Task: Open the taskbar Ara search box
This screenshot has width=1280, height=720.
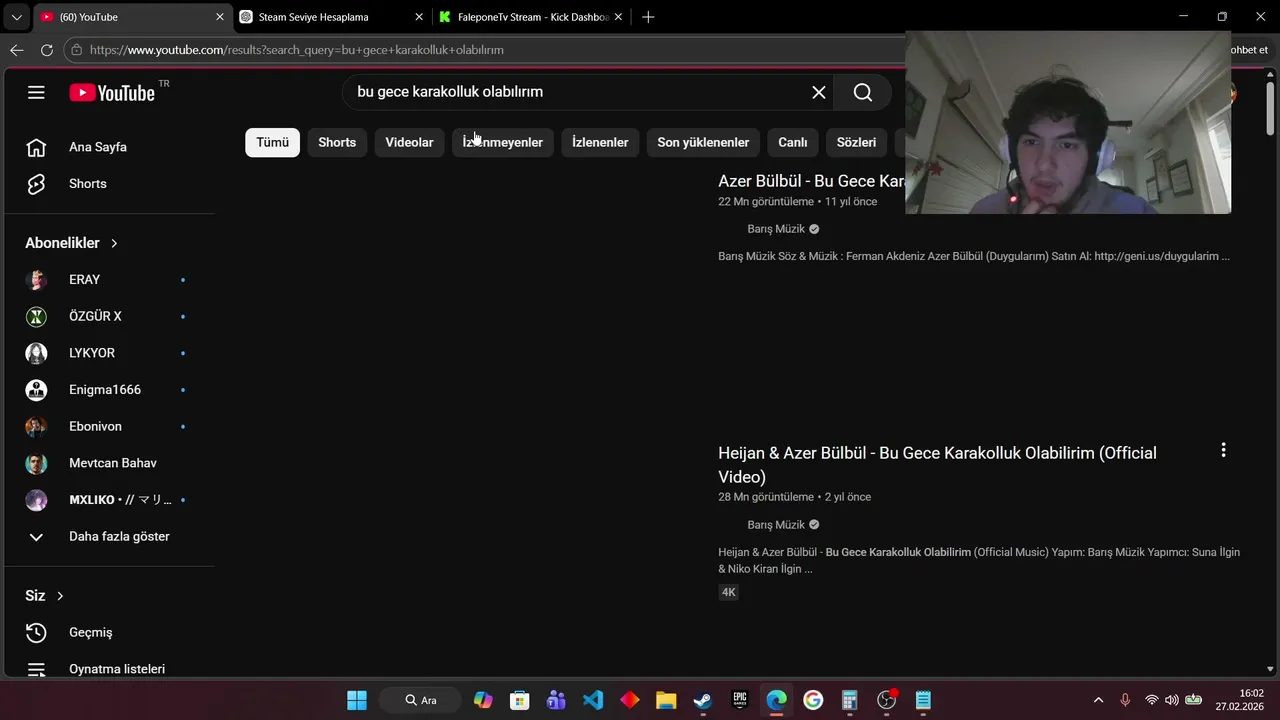Action: click(421, 700)
